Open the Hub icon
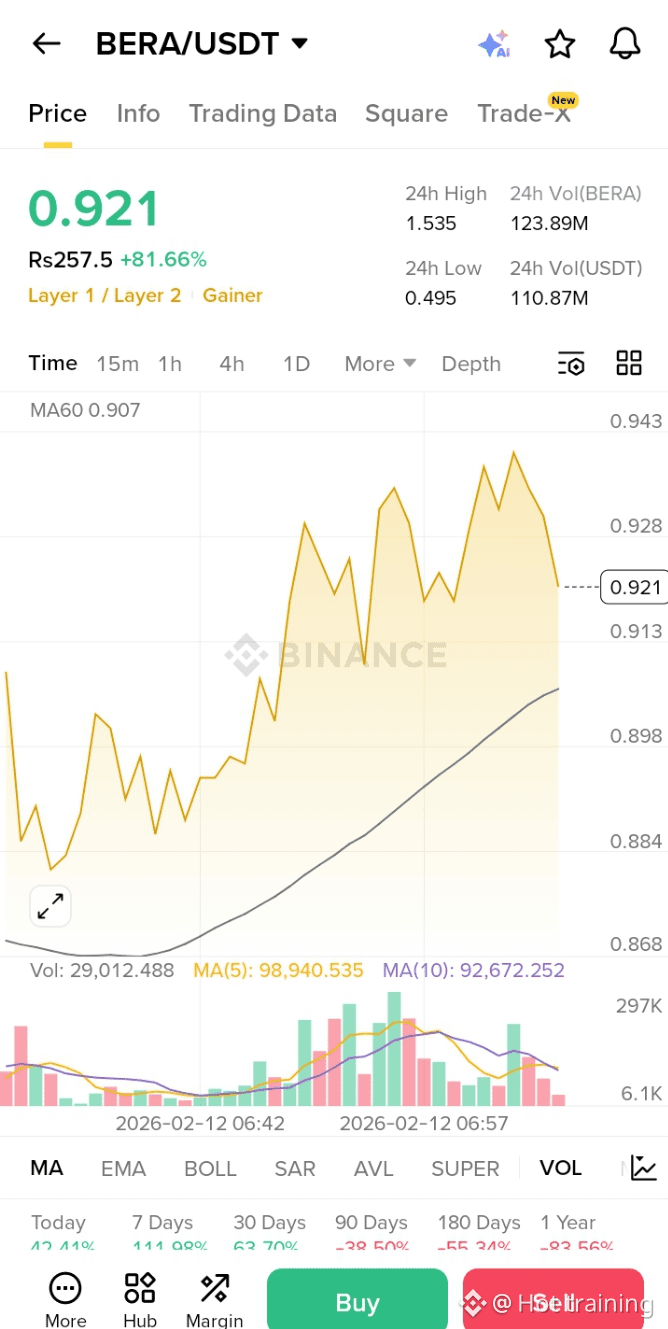Screen dimensions: 668x1329 140,1300
